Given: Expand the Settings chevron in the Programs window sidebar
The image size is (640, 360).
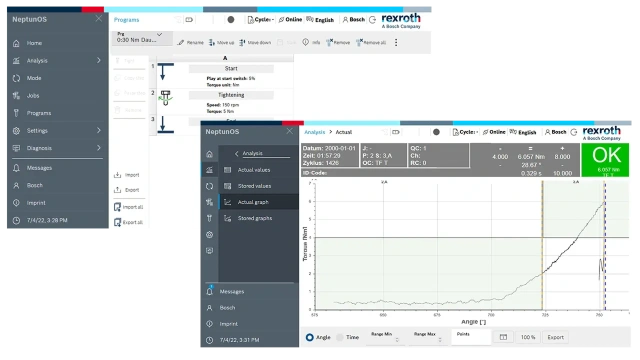Looking at the screenshot, I should point(99,131).
